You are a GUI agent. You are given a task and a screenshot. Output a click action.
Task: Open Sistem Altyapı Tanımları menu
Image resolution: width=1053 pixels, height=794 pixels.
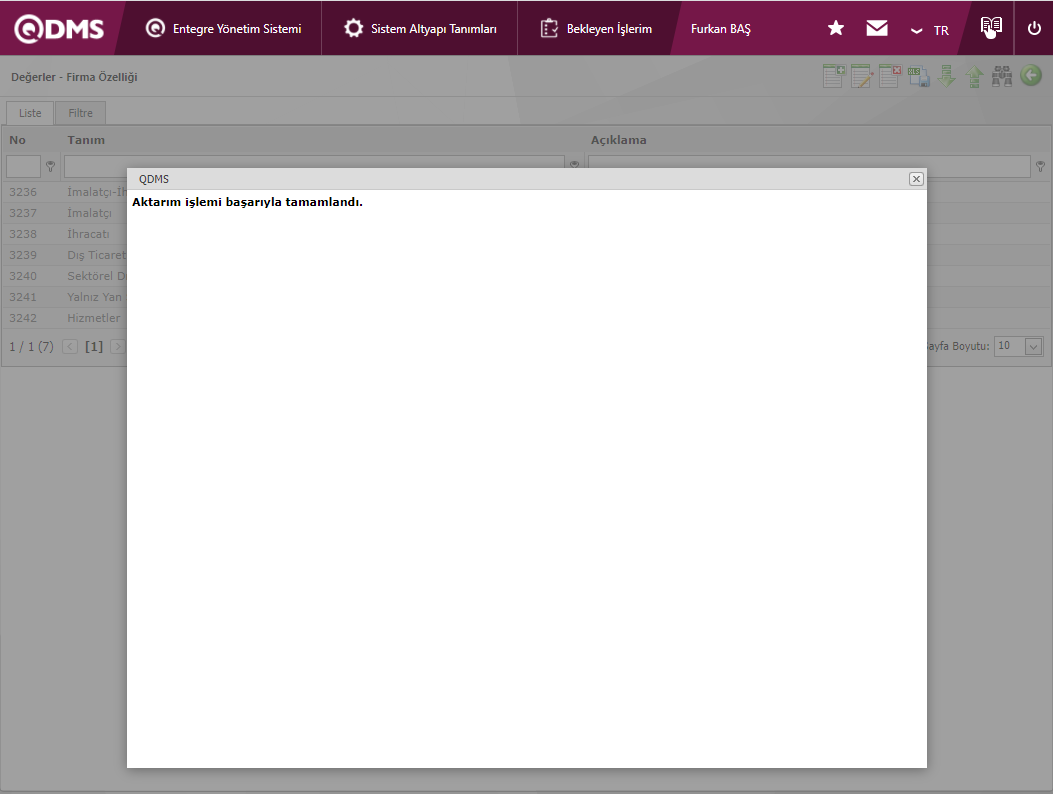click(420, 28)
